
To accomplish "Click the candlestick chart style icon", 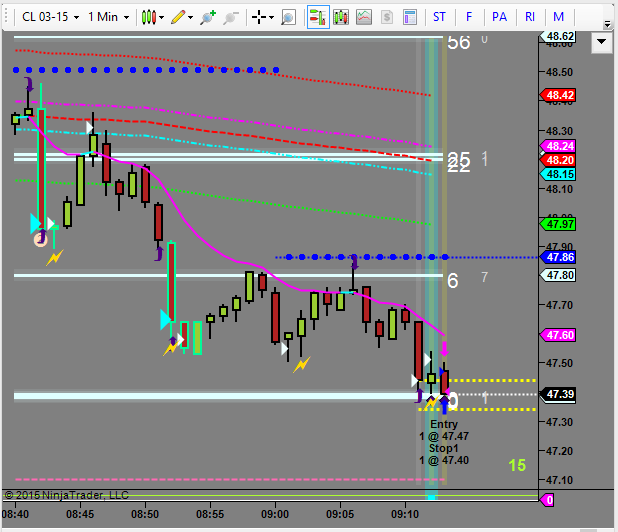I will pyautogui.click(x=149, y=17).
